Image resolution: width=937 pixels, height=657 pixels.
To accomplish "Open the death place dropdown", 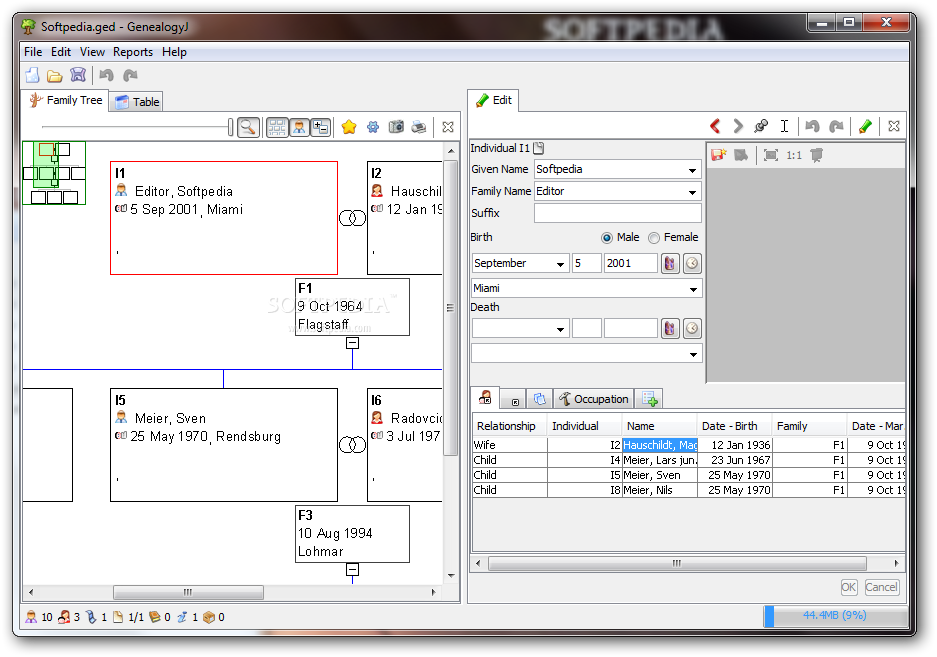I will (x=693, y=355).
